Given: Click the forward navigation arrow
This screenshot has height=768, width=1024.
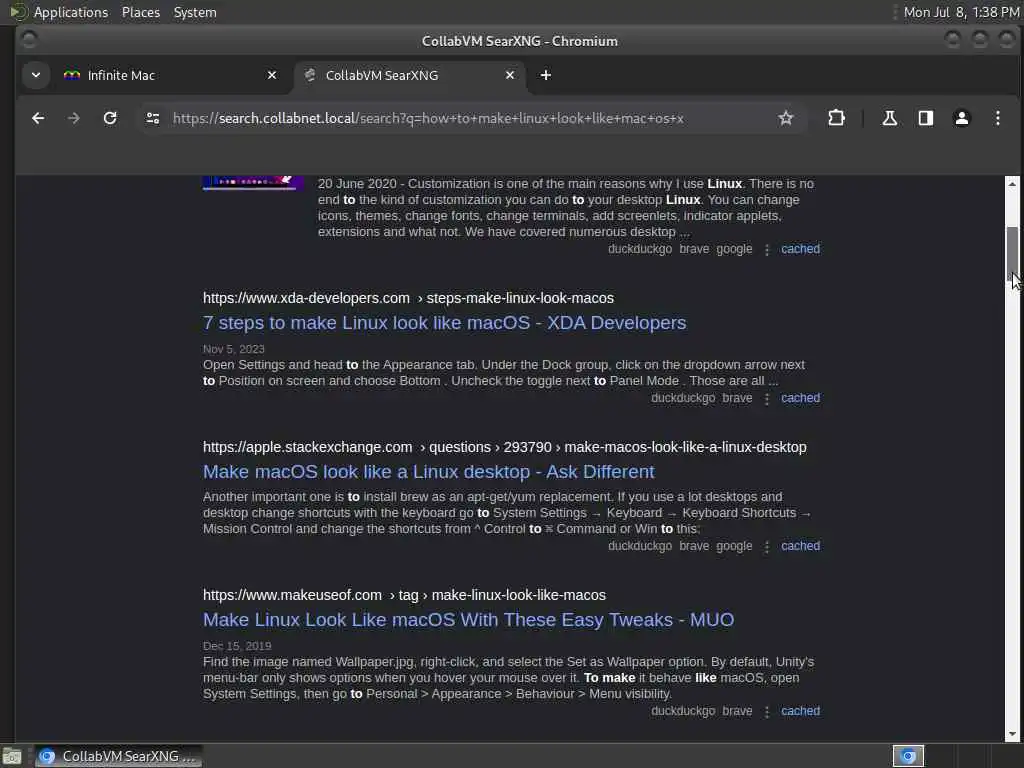Looking at the screenshot, I should (x=74, y=118).
